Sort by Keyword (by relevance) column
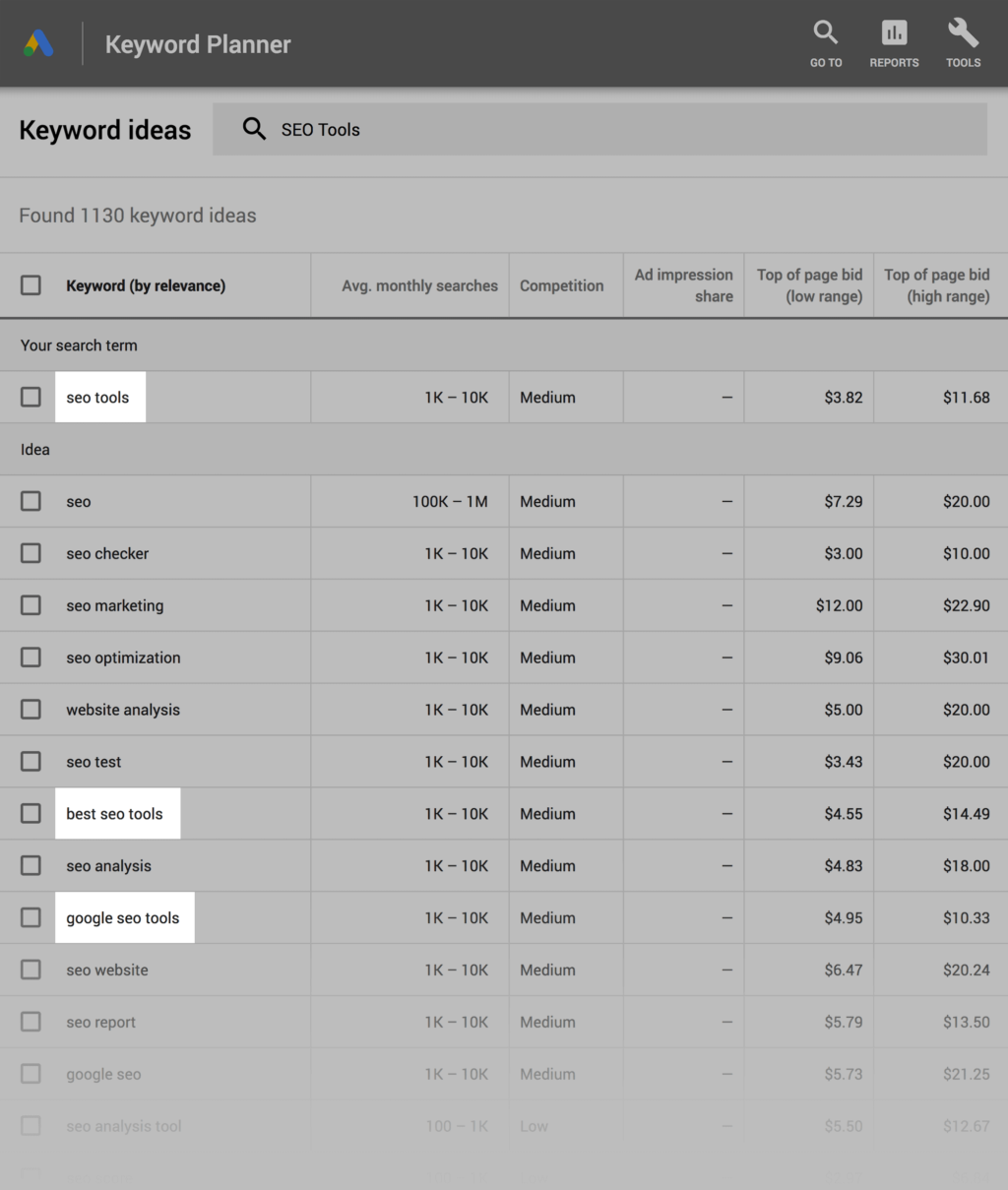Screen dimensions: 1008x1190 pyautogui.click(x=146, y=285)
